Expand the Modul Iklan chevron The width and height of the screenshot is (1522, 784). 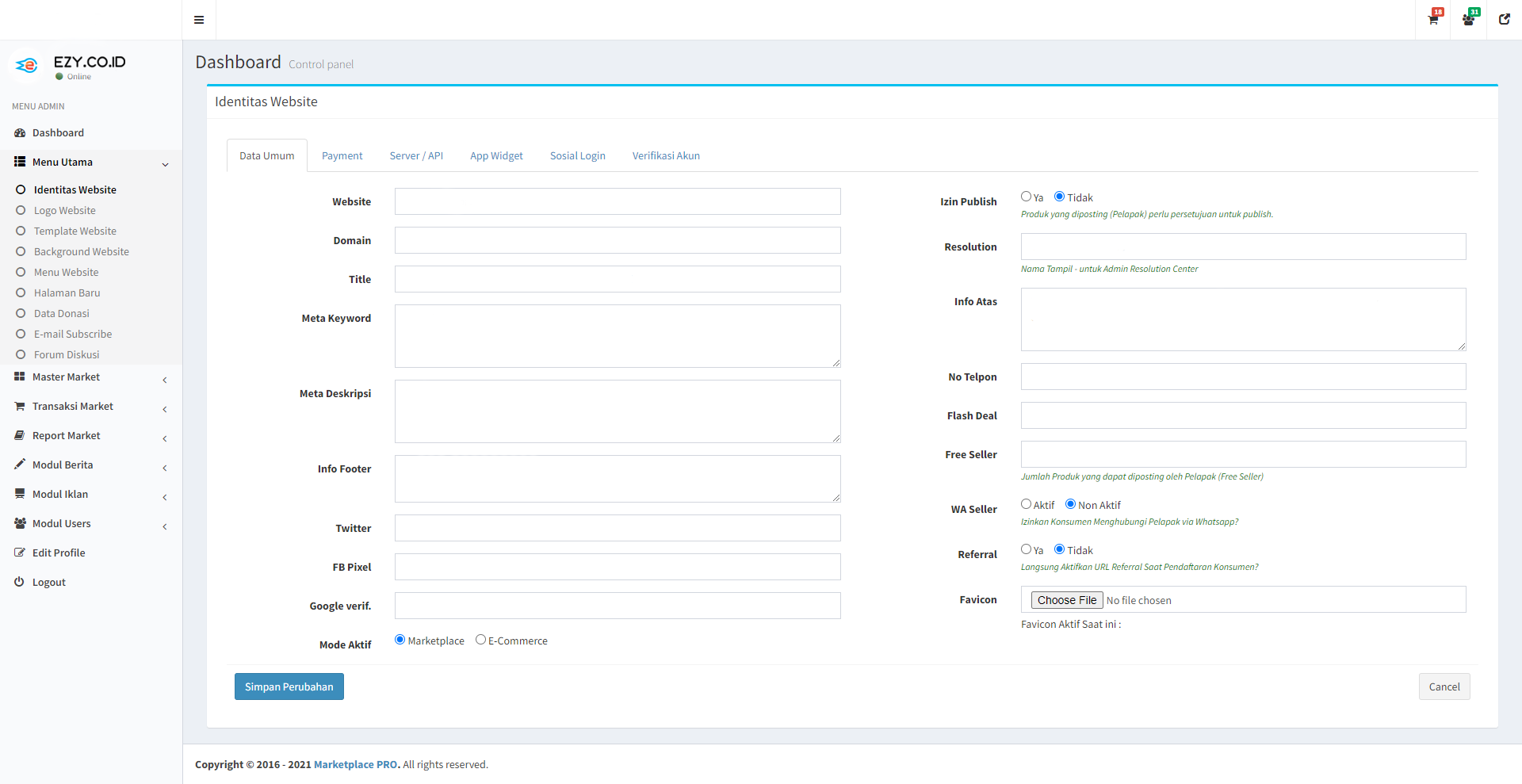pyautogui.click(x=165, y=497)
